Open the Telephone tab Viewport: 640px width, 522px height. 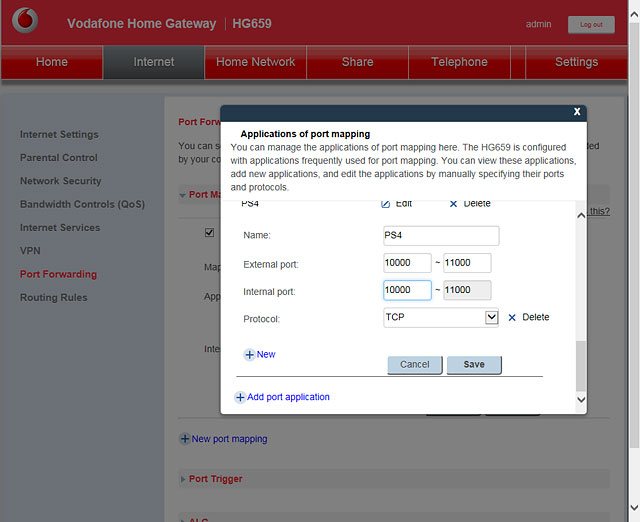pyautogui.click(x=459, y=62)
